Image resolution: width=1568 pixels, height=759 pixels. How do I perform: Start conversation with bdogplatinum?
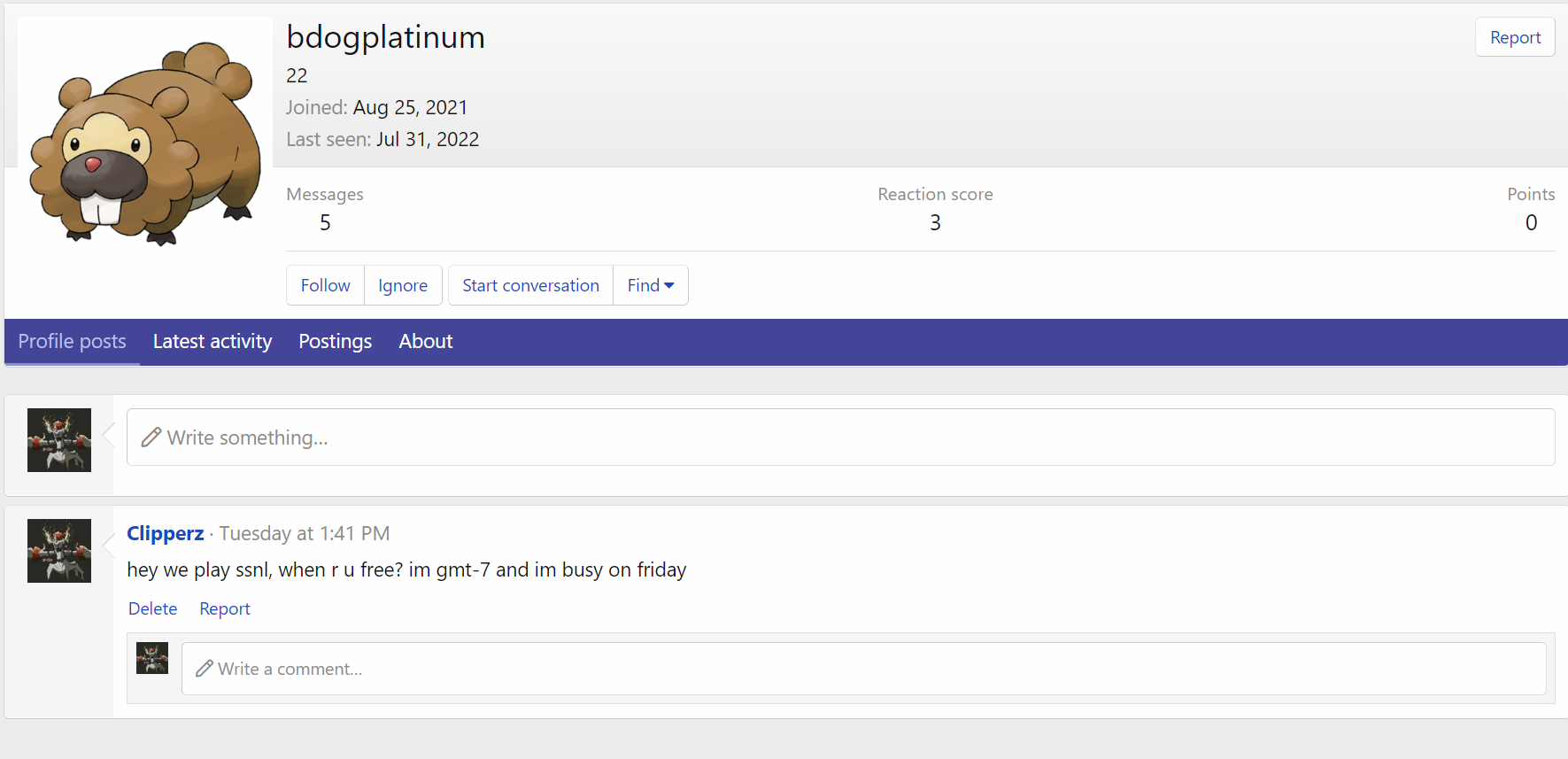pos(530,285)
